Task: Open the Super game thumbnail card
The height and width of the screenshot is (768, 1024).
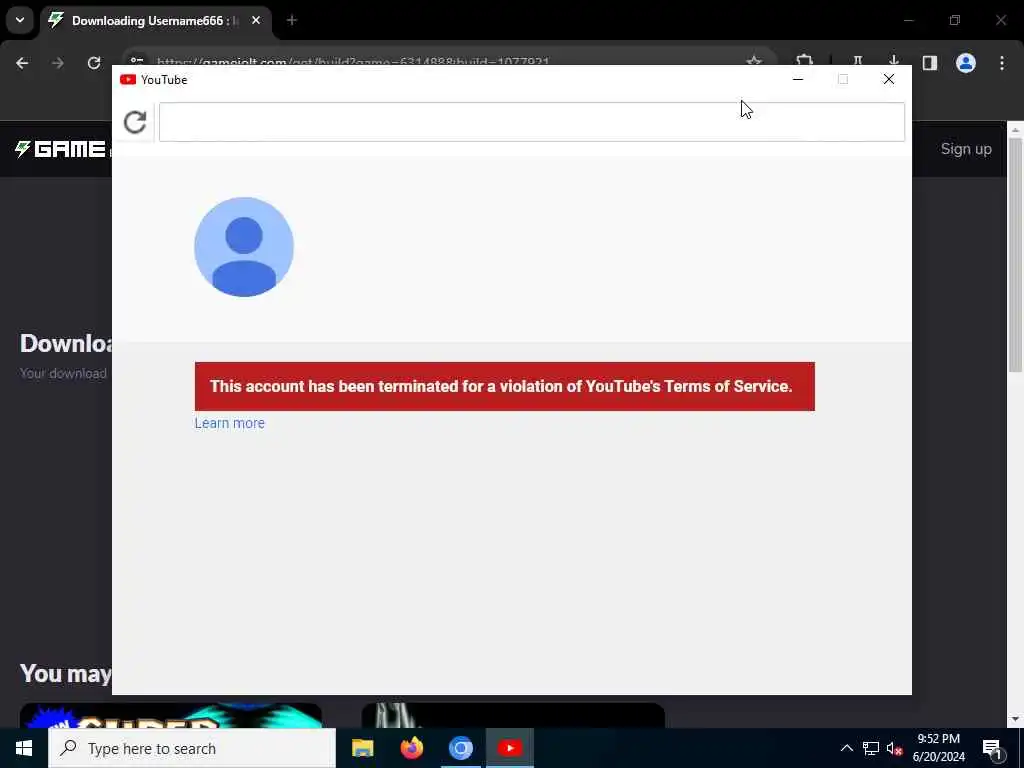Action: pyautogui.click(x=171, y=716)
